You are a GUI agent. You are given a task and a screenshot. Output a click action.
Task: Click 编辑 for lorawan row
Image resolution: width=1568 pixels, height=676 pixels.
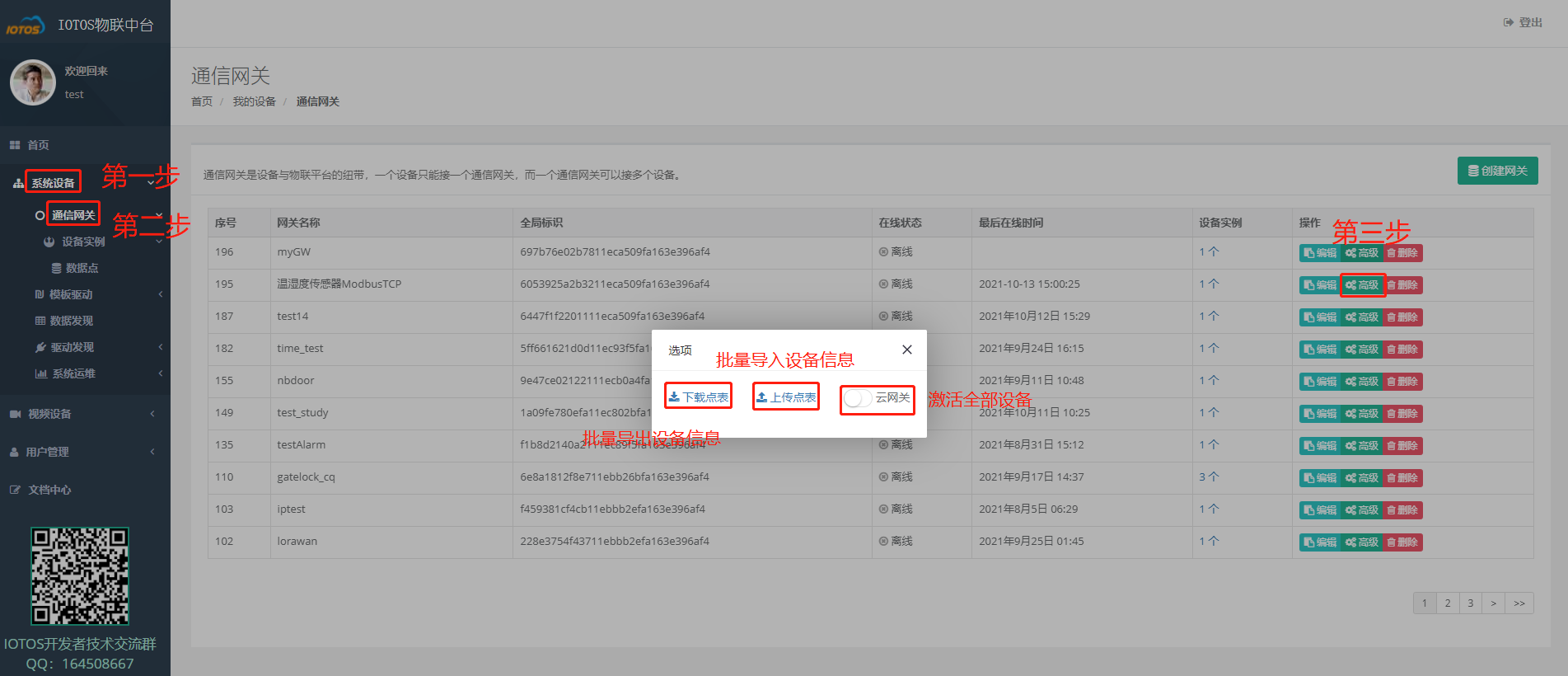click(1320, 542)
